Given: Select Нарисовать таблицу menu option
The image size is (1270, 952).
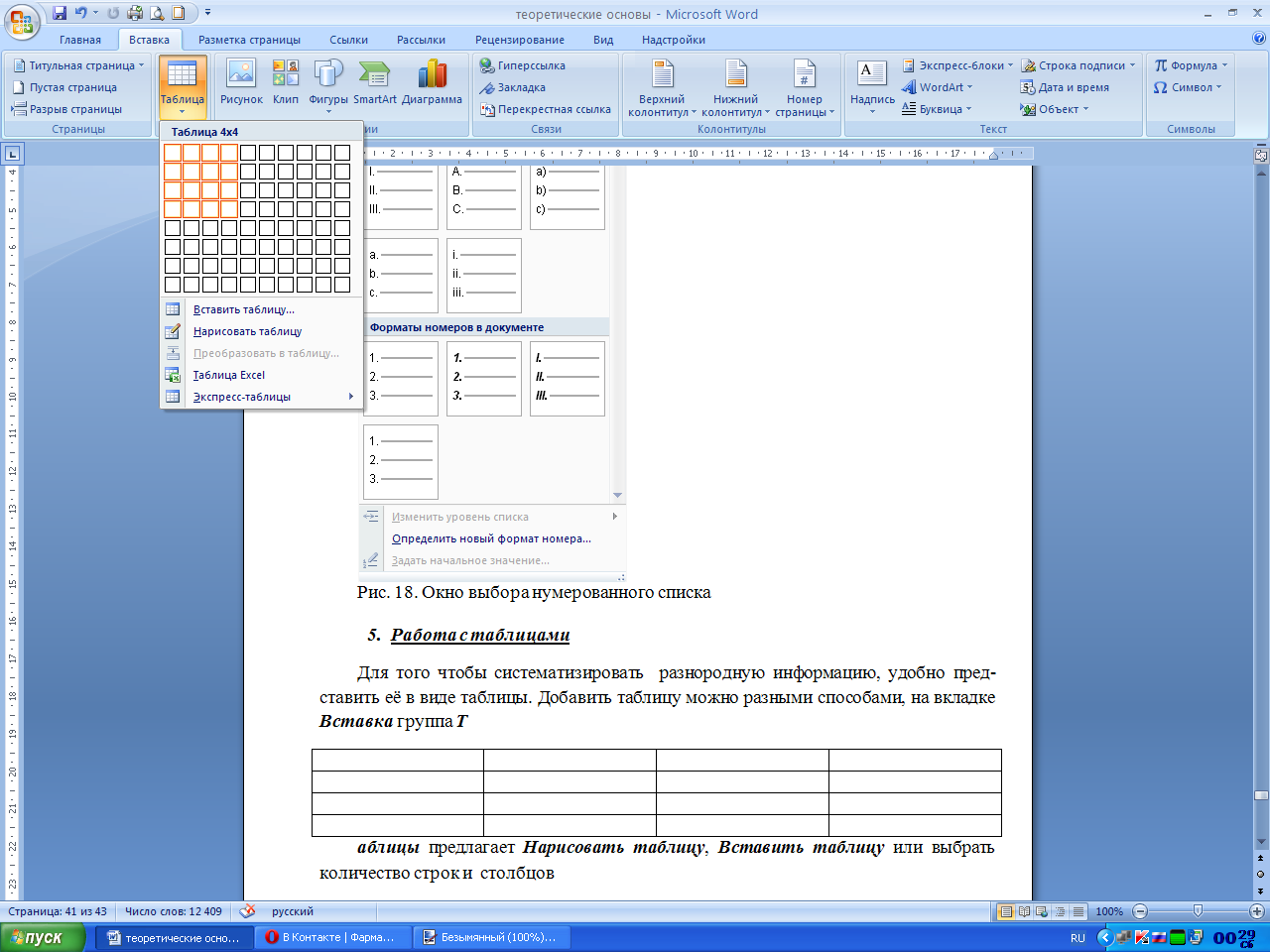Looking at the screenshot, I should tap(247, 331).
